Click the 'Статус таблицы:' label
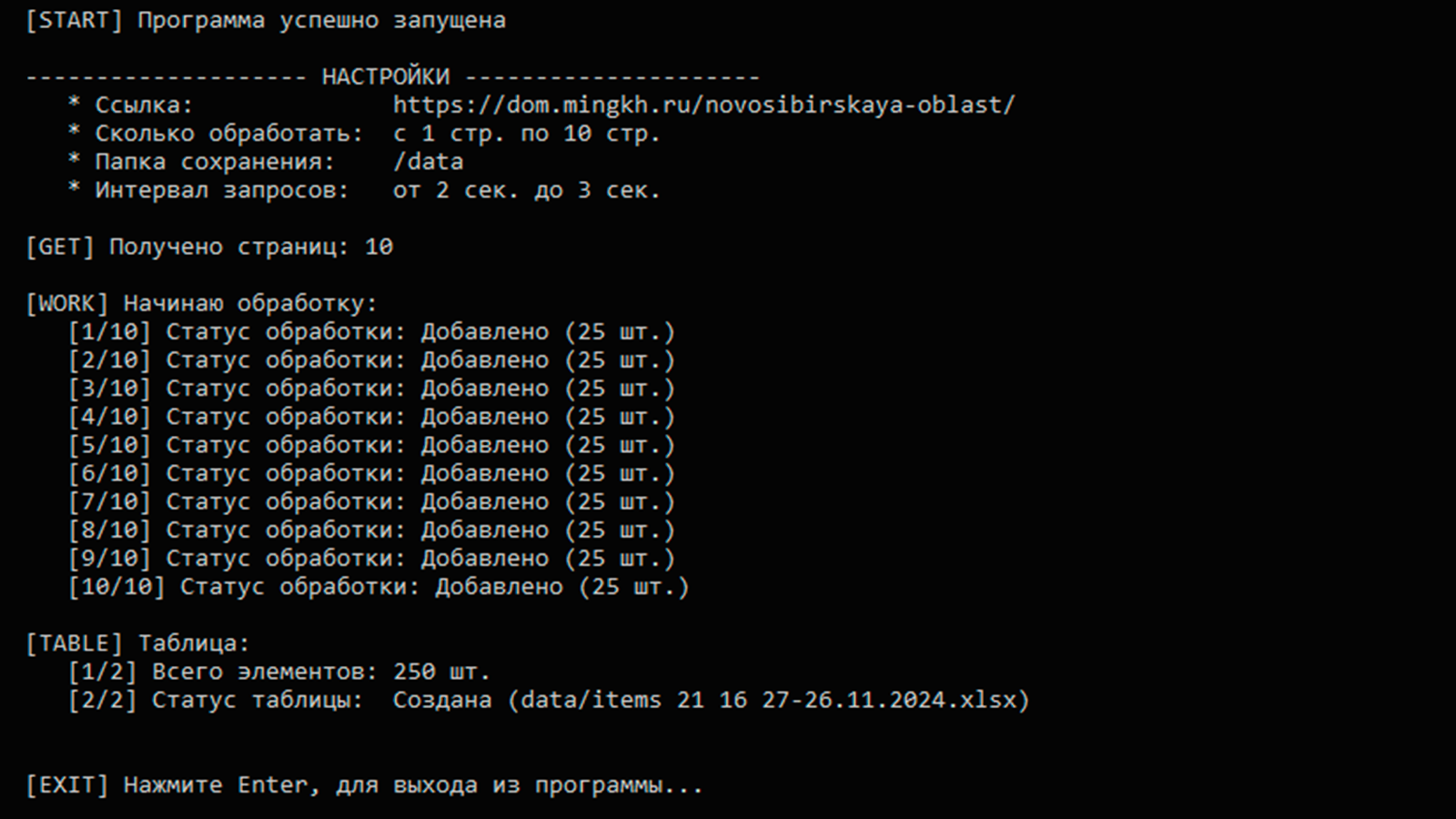Viewport: 1456px width, 819px height. 257,700
